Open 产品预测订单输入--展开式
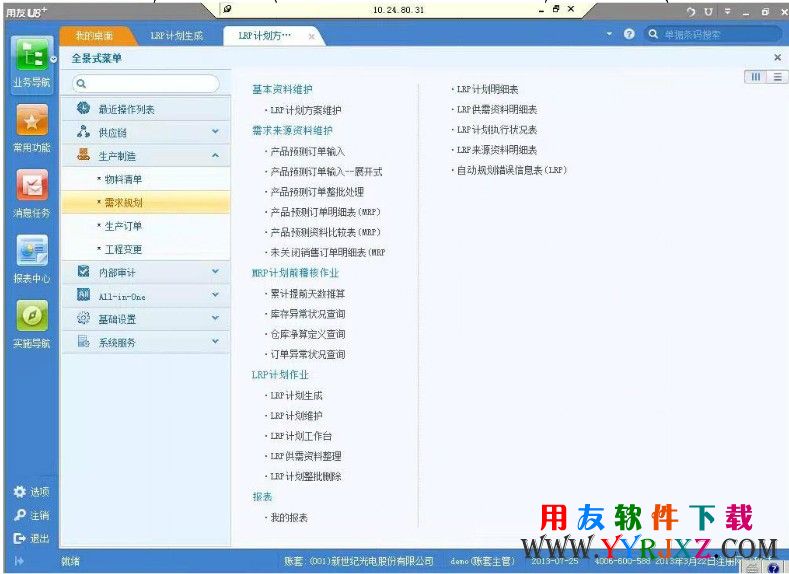Viewport: 789px width, 574px height. (327, 172)
